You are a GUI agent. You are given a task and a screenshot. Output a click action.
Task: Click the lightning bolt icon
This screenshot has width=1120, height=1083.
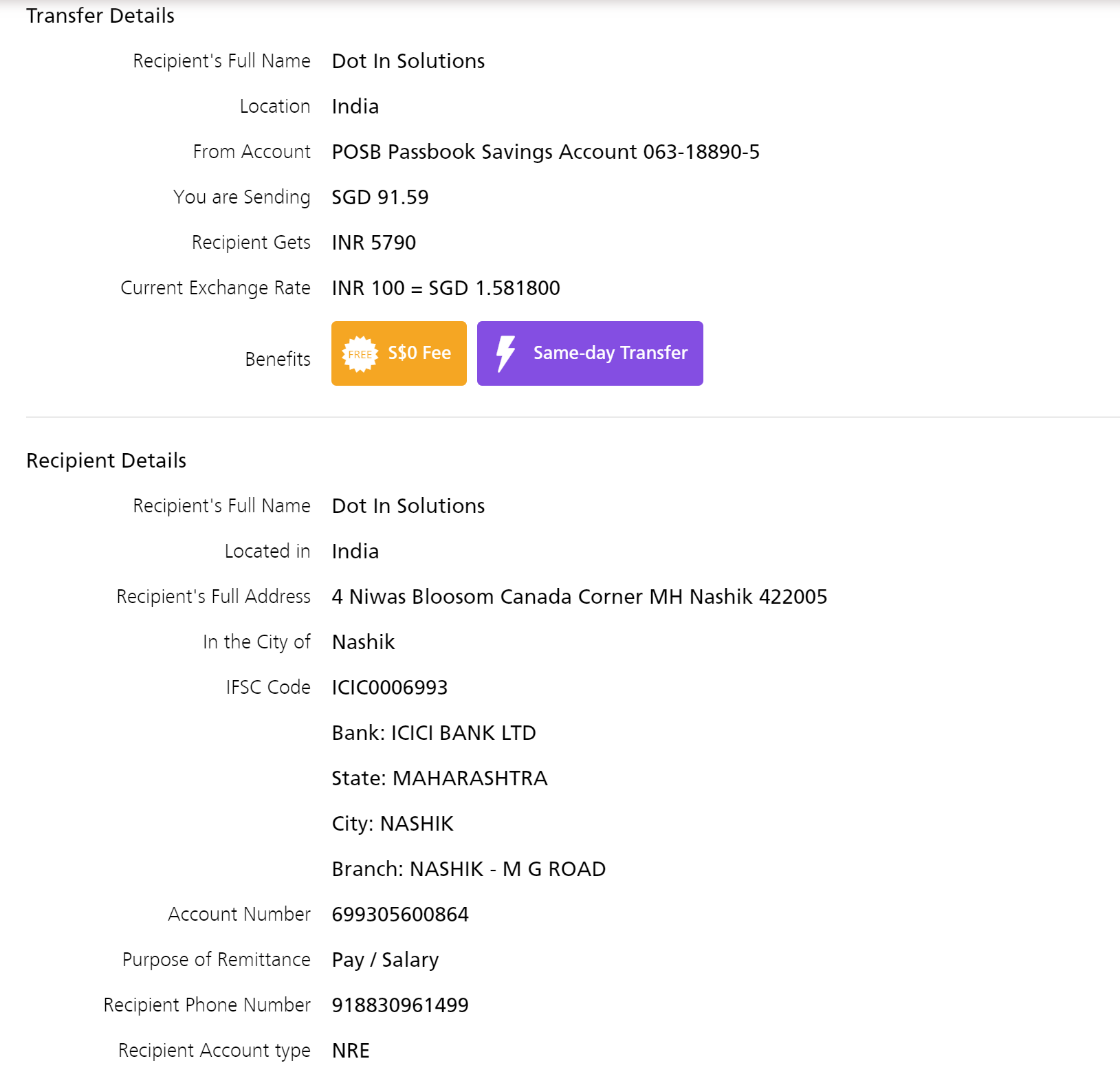coord(506,353)
